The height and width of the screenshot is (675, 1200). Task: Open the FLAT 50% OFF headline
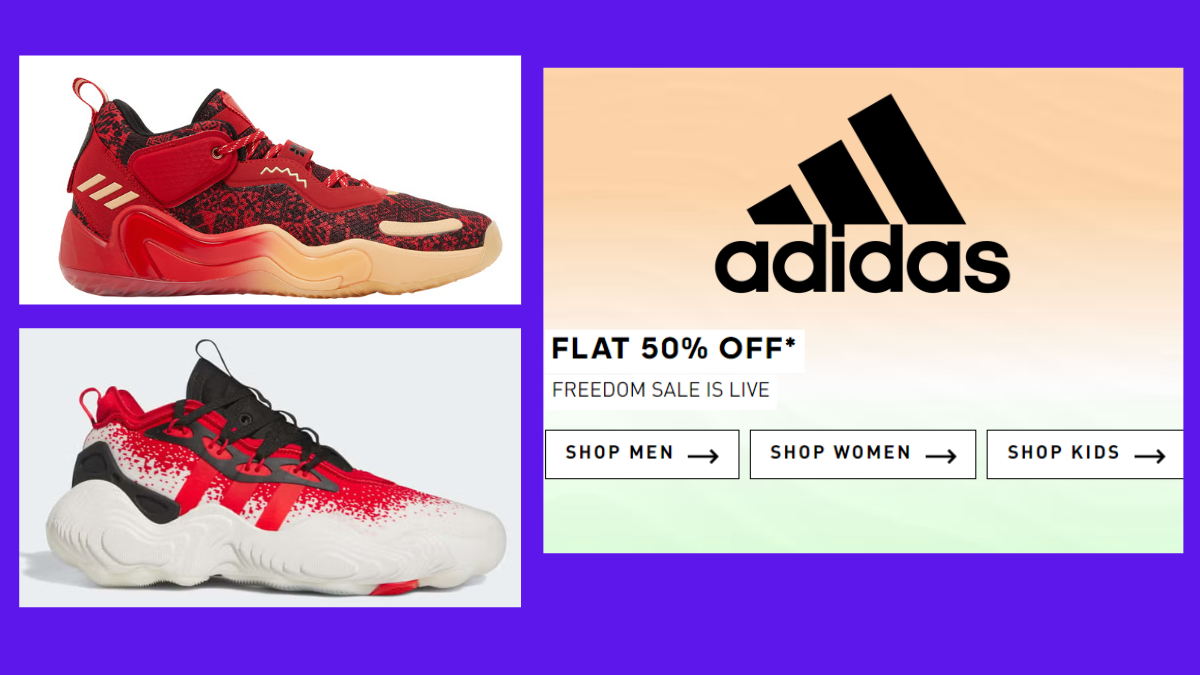click(x=674, y=349)
